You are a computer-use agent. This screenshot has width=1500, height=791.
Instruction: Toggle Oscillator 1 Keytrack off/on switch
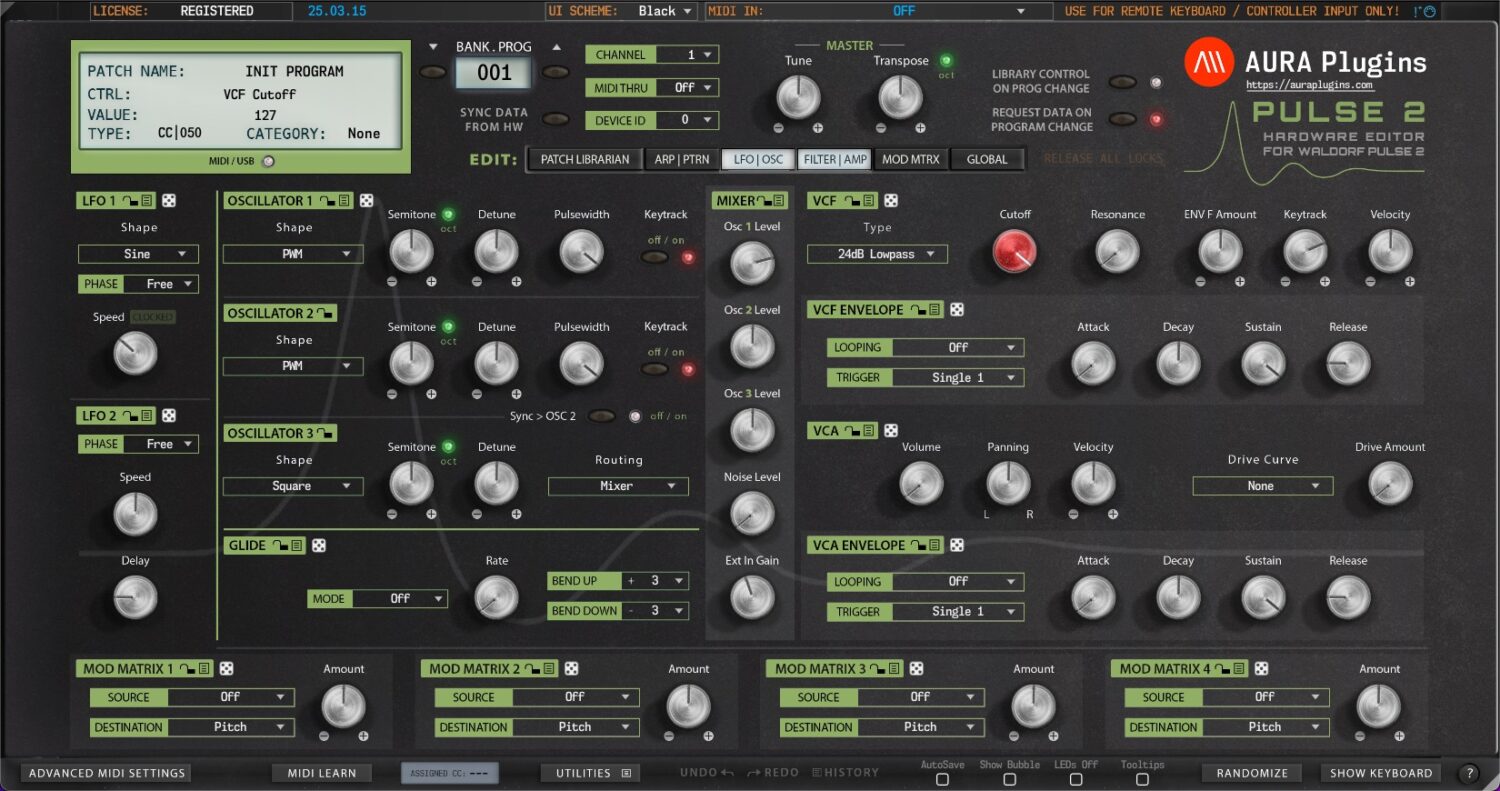pos(655,257)
